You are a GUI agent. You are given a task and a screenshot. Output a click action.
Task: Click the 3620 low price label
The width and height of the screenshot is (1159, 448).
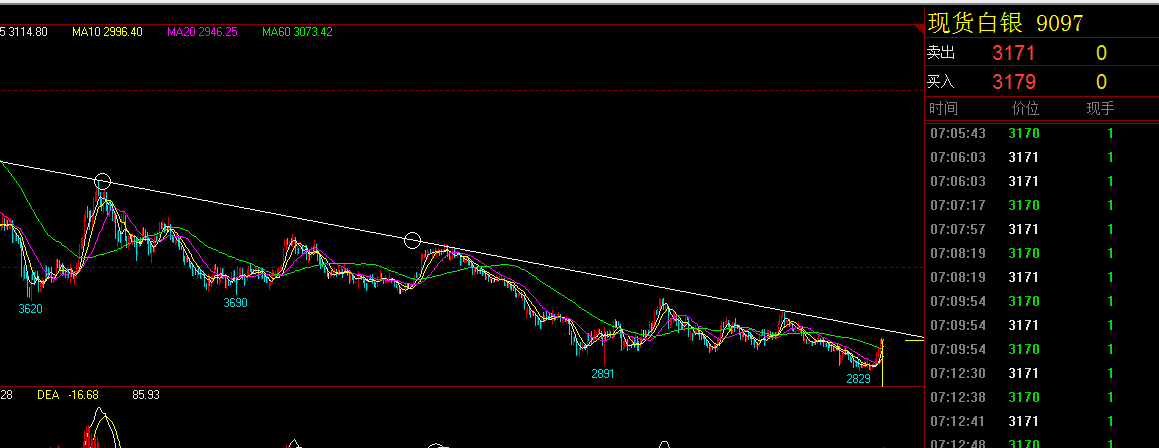(x=30, y=308)
